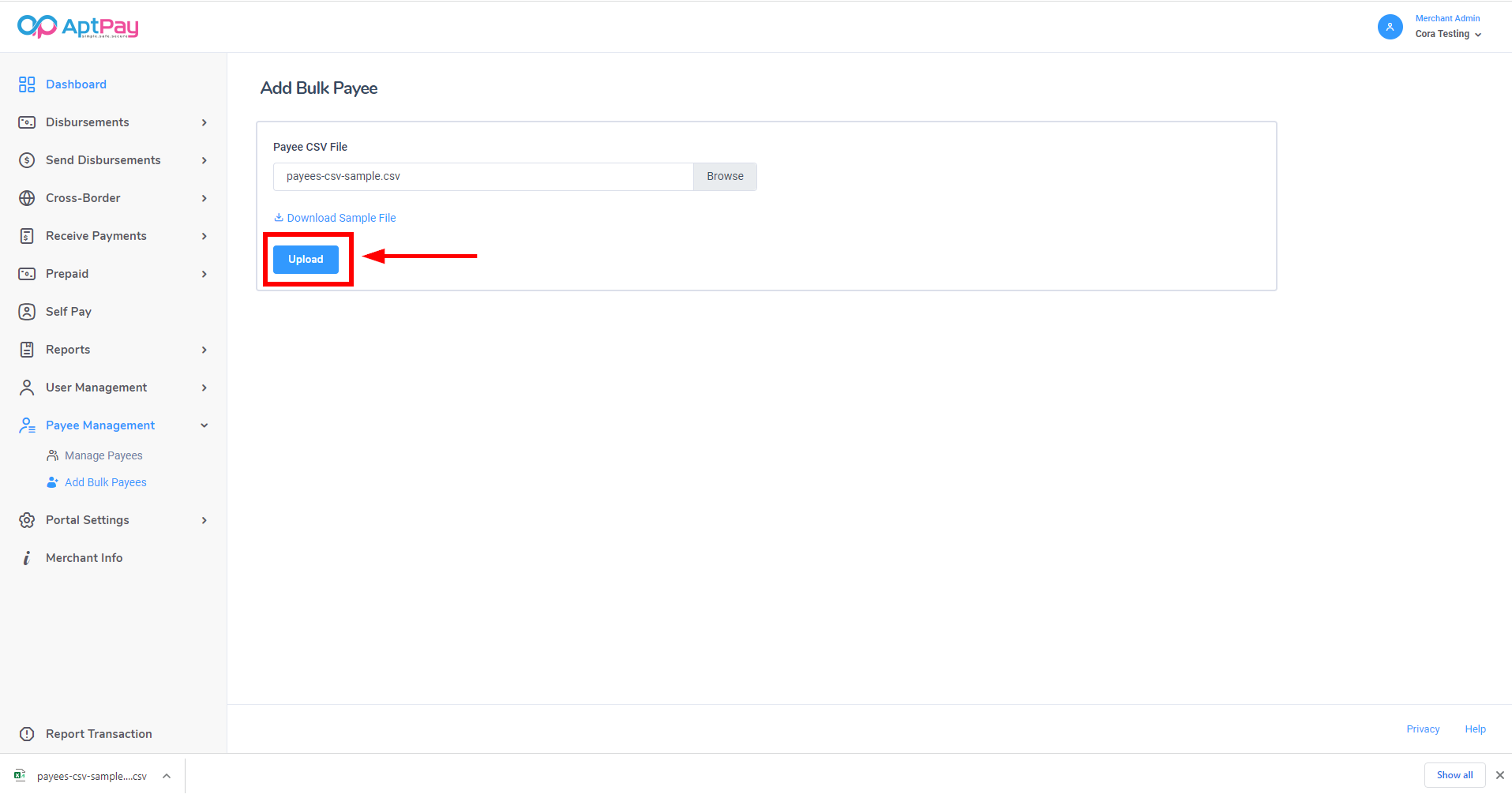Viewport: 1512px width, 798px height.
Task: Click the user avatar icon
Action: point(1390,27)
